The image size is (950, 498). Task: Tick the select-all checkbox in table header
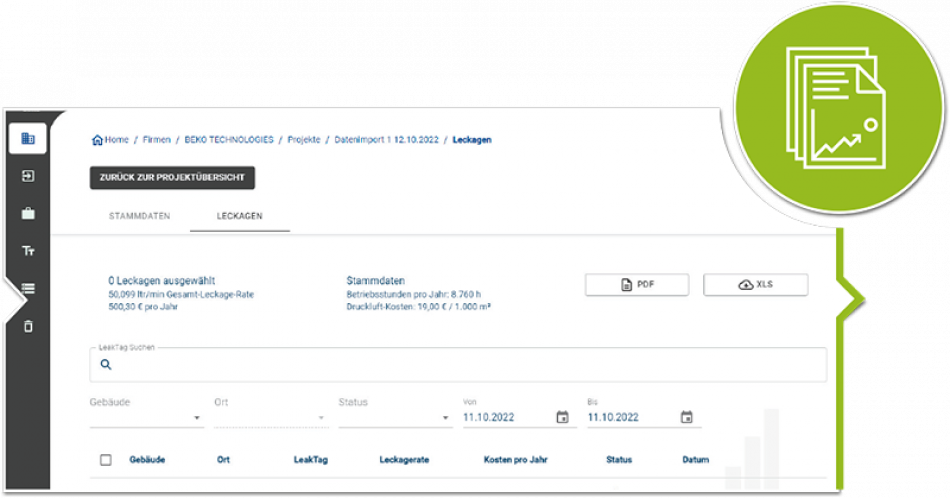tap(105, 460)
